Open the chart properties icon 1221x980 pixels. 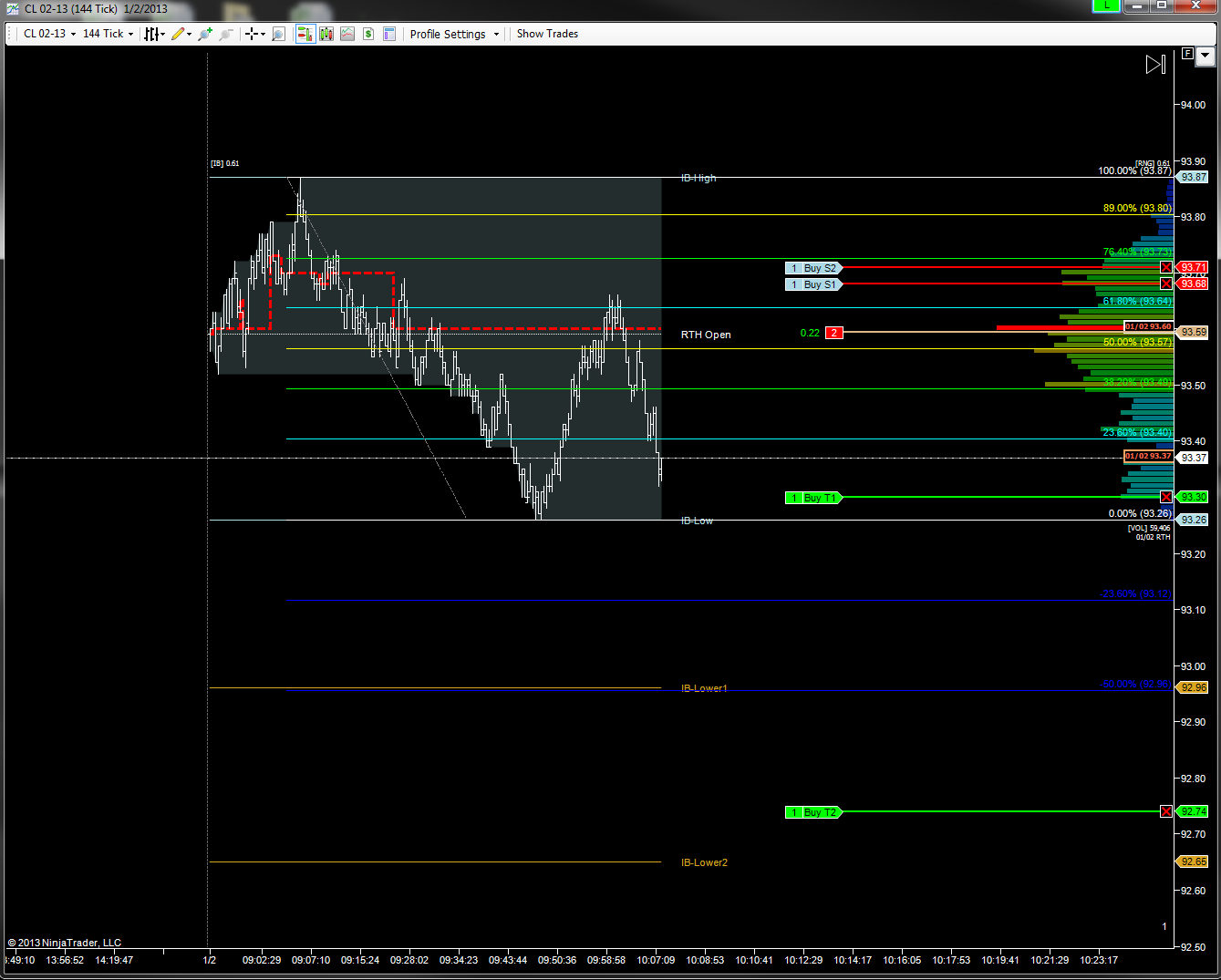[389, 34]
